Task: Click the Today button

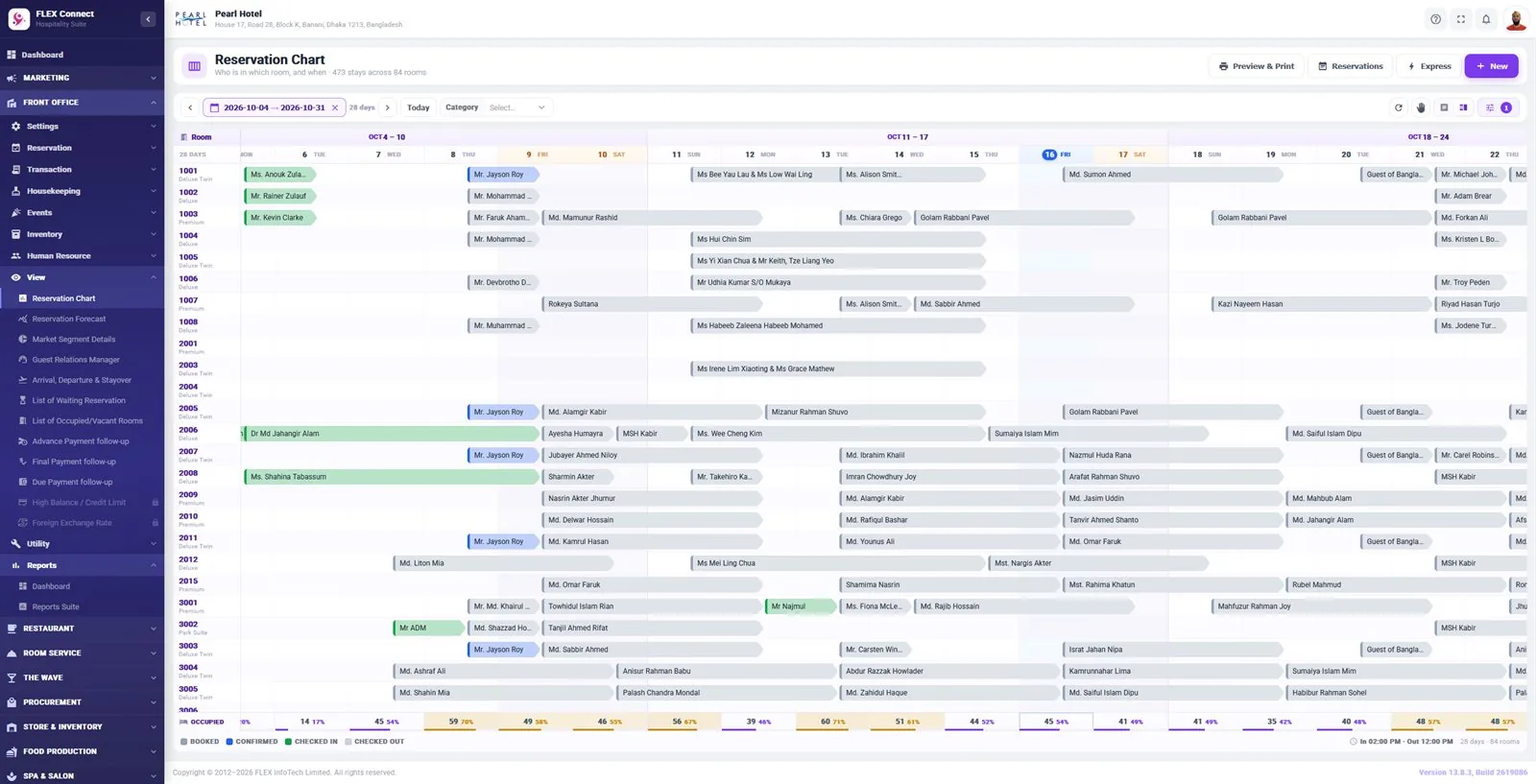Action: [418, 107]
